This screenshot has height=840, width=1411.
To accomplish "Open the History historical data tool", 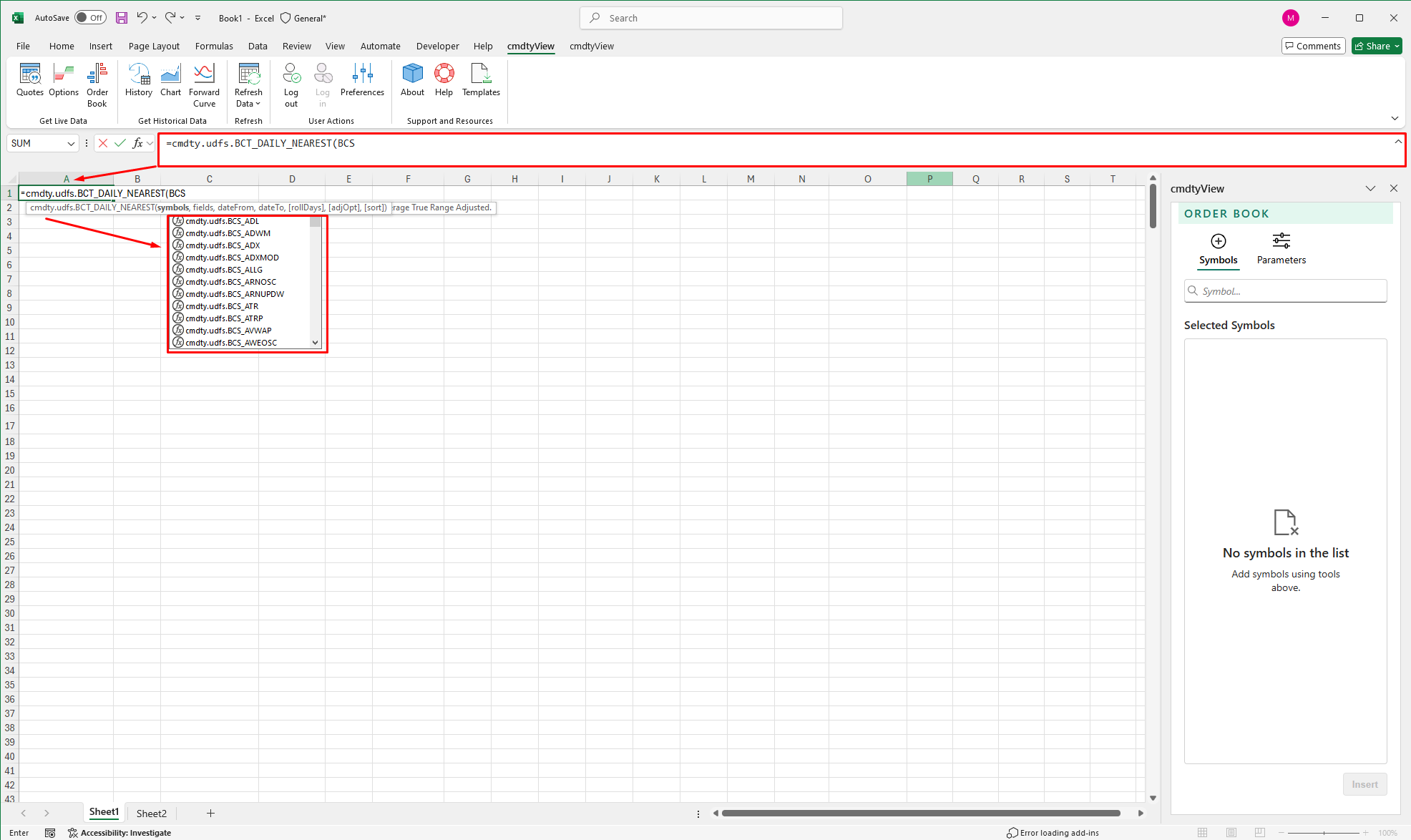I will coord(139,80).
